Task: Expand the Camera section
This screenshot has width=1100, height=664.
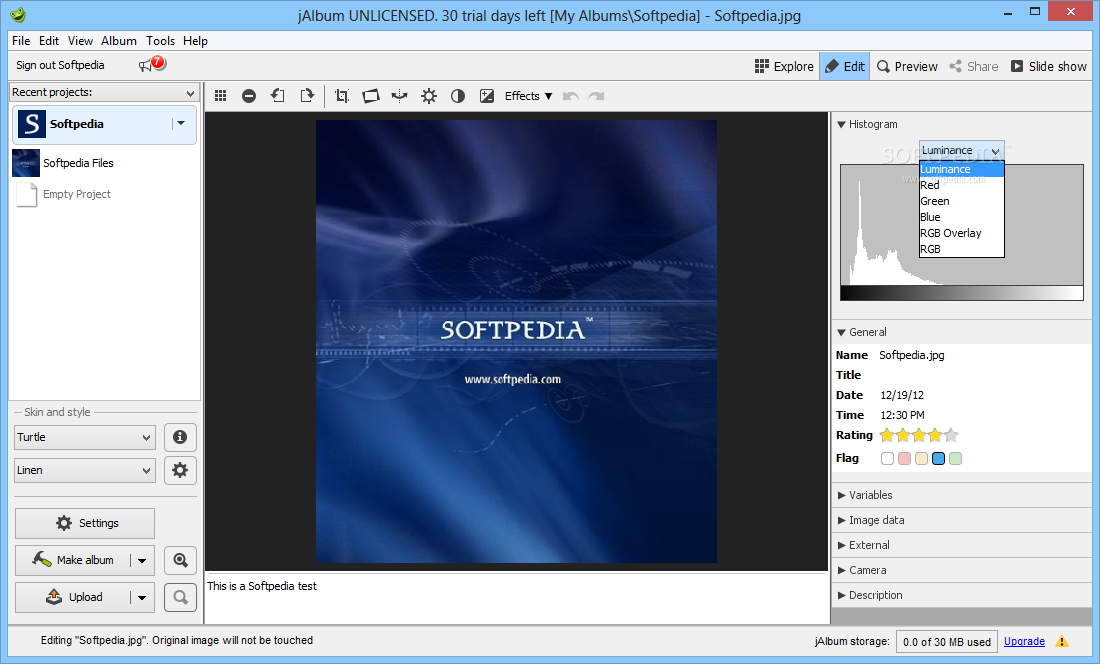Action: 841,570
